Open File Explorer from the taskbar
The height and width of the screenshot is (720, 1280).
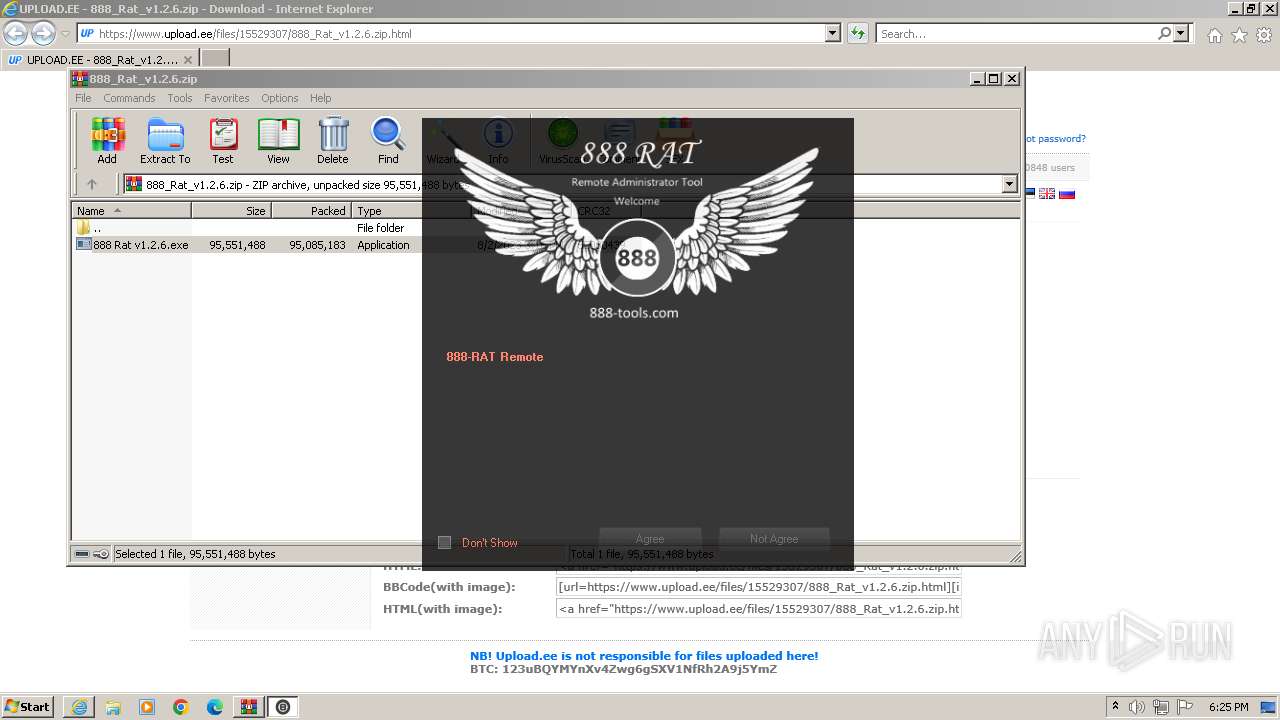point(113,707)
